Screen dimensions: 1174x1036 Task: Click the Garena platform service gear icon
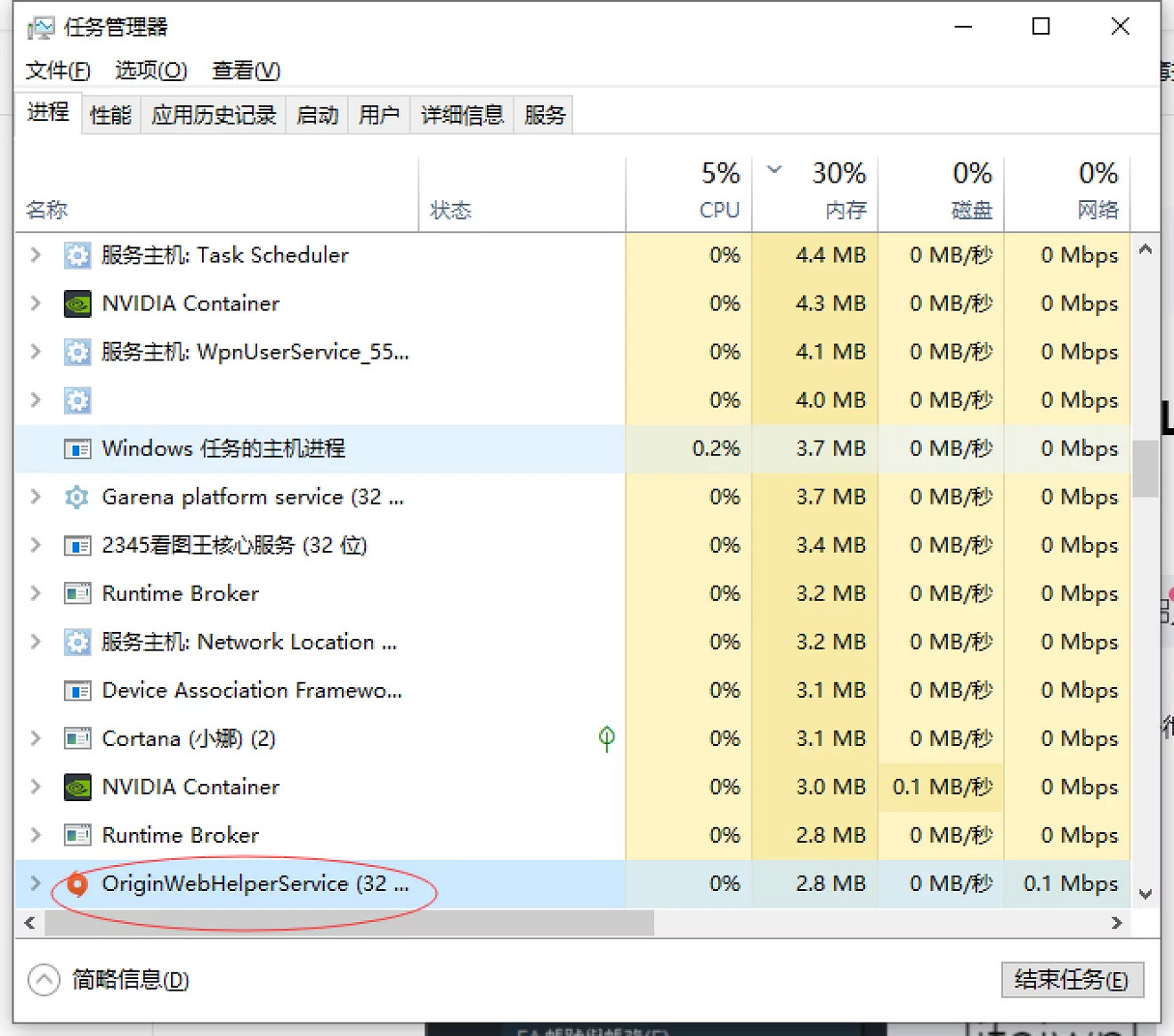point(77,497)
